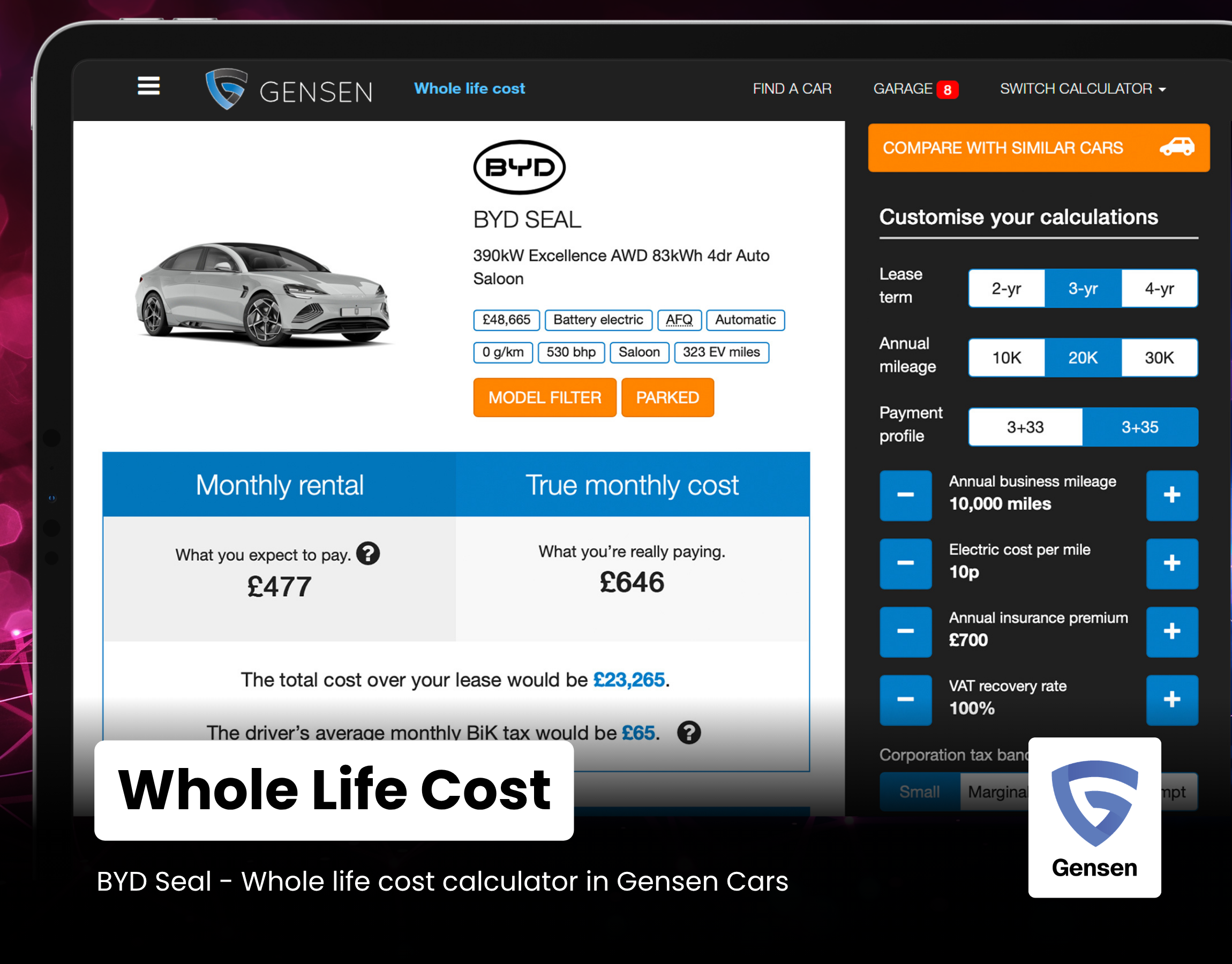Increase annual business mileage
The height and width of the screenshot is (964, 1232).
click(1171, 495)
